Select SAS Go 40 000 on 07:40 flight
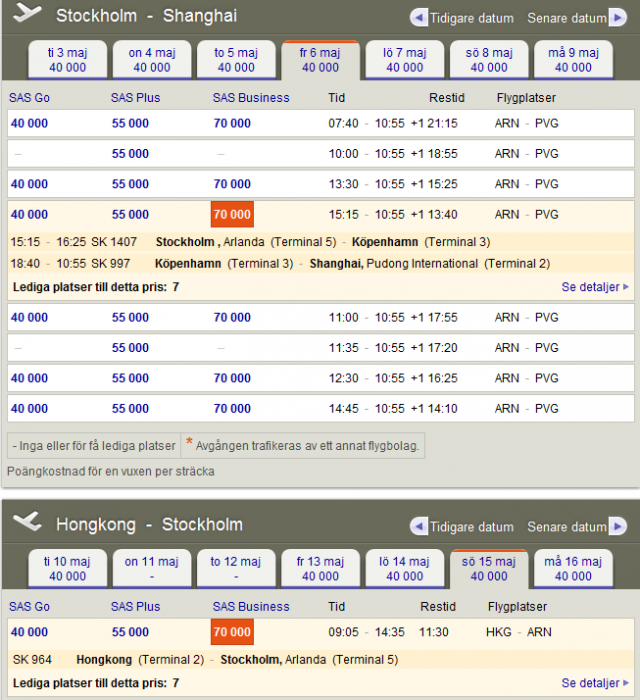Screen dimensions: 640x700 click(30, 123)
